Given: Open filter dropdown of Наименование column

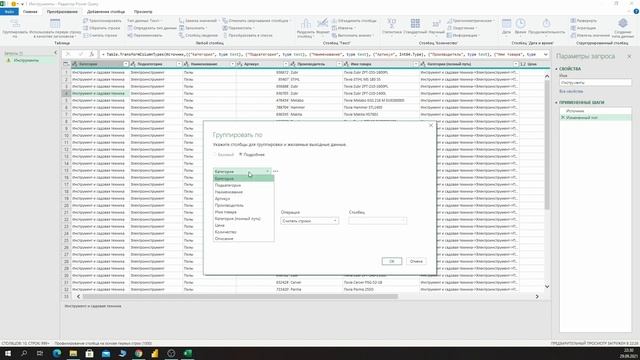Looking at the screenshot, I should point(232,64).
